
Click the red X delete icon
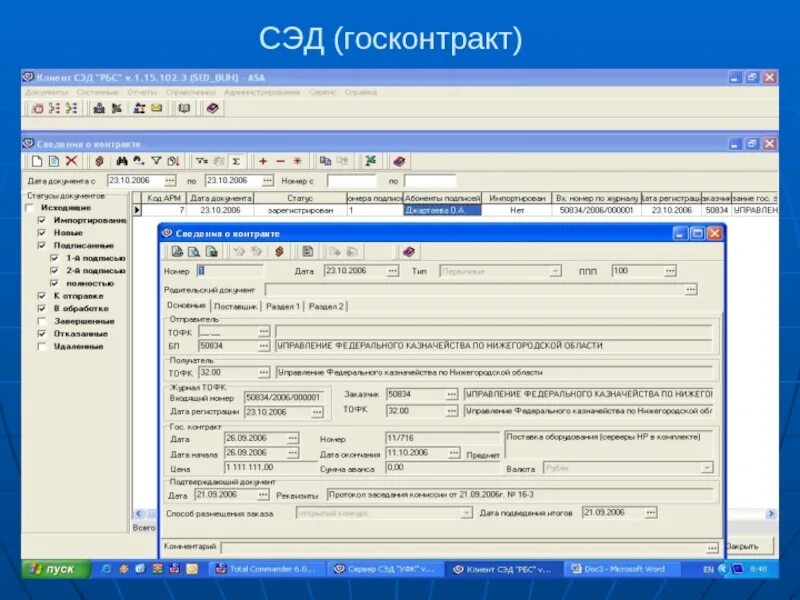71,161
